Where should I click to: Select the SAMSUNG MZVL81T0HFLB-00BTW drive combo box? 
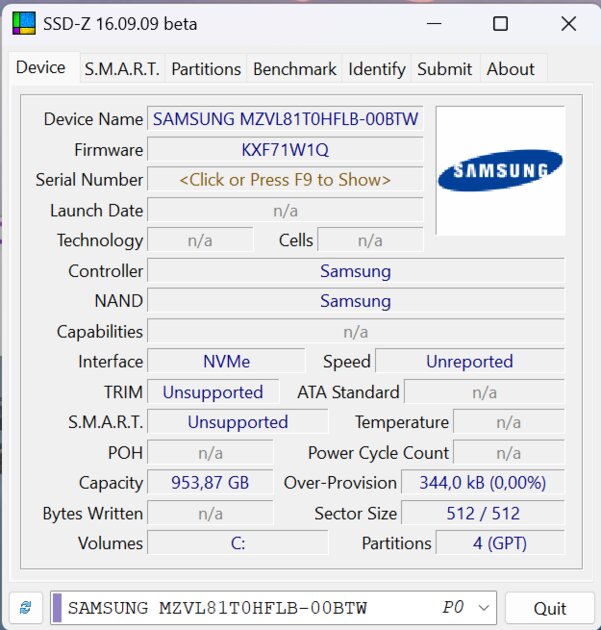coord(274,608)
